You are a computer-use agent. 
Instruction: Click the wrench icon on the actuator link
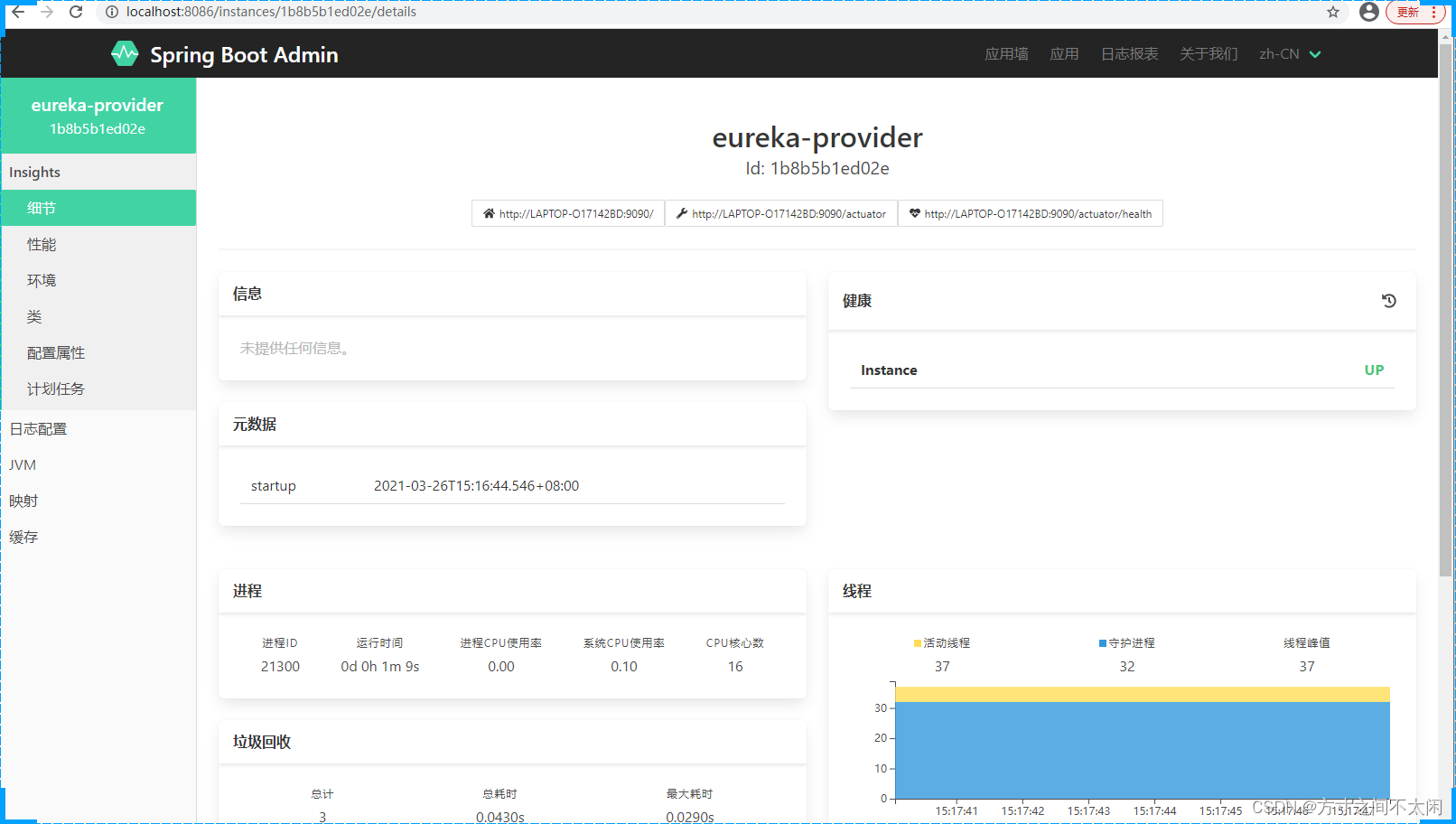[x=682, y=213]
